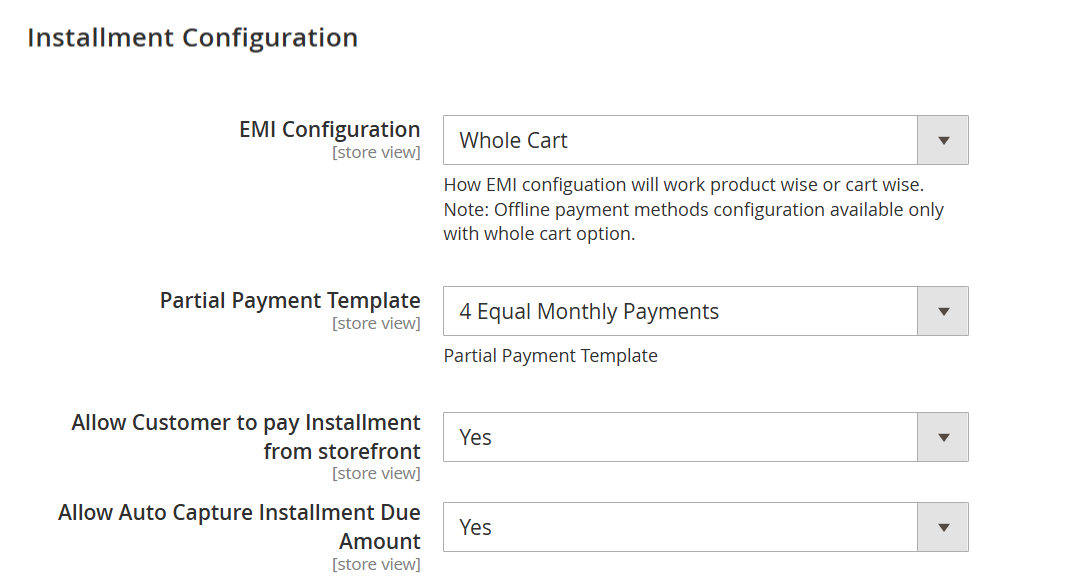Click the Allow Customer to pay Installment label
Viewport: 1075px width, 585px height.
pyautogui.click(x=245, y=437)
